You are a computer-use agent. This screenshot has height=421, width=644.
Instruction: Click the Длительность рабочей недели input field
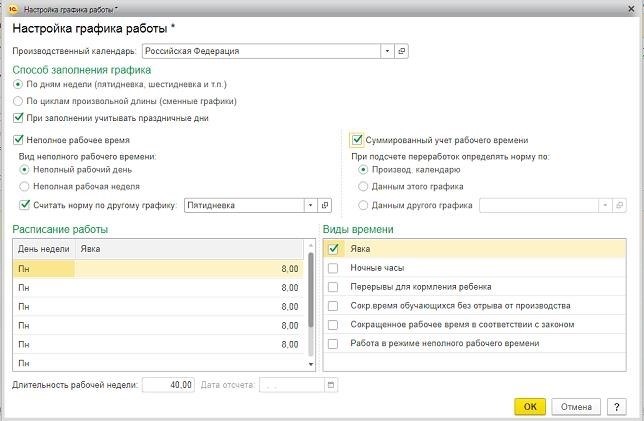click(168, 384)
